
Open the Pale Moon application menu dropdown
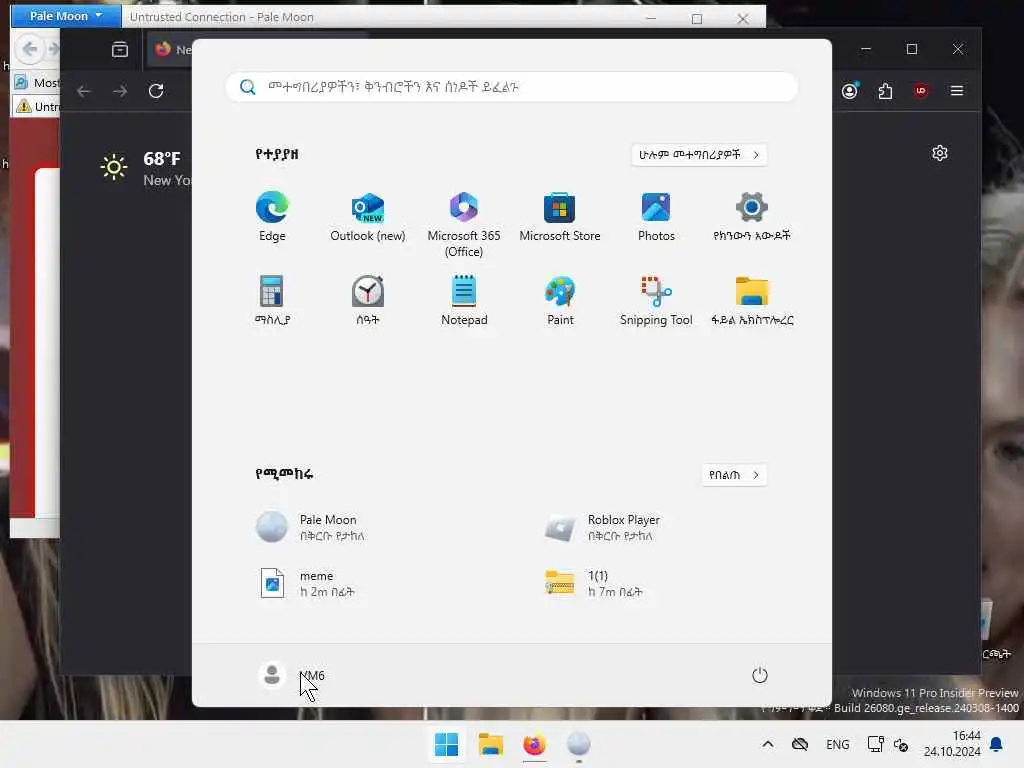pyautogui.click(x=66, y=16)
